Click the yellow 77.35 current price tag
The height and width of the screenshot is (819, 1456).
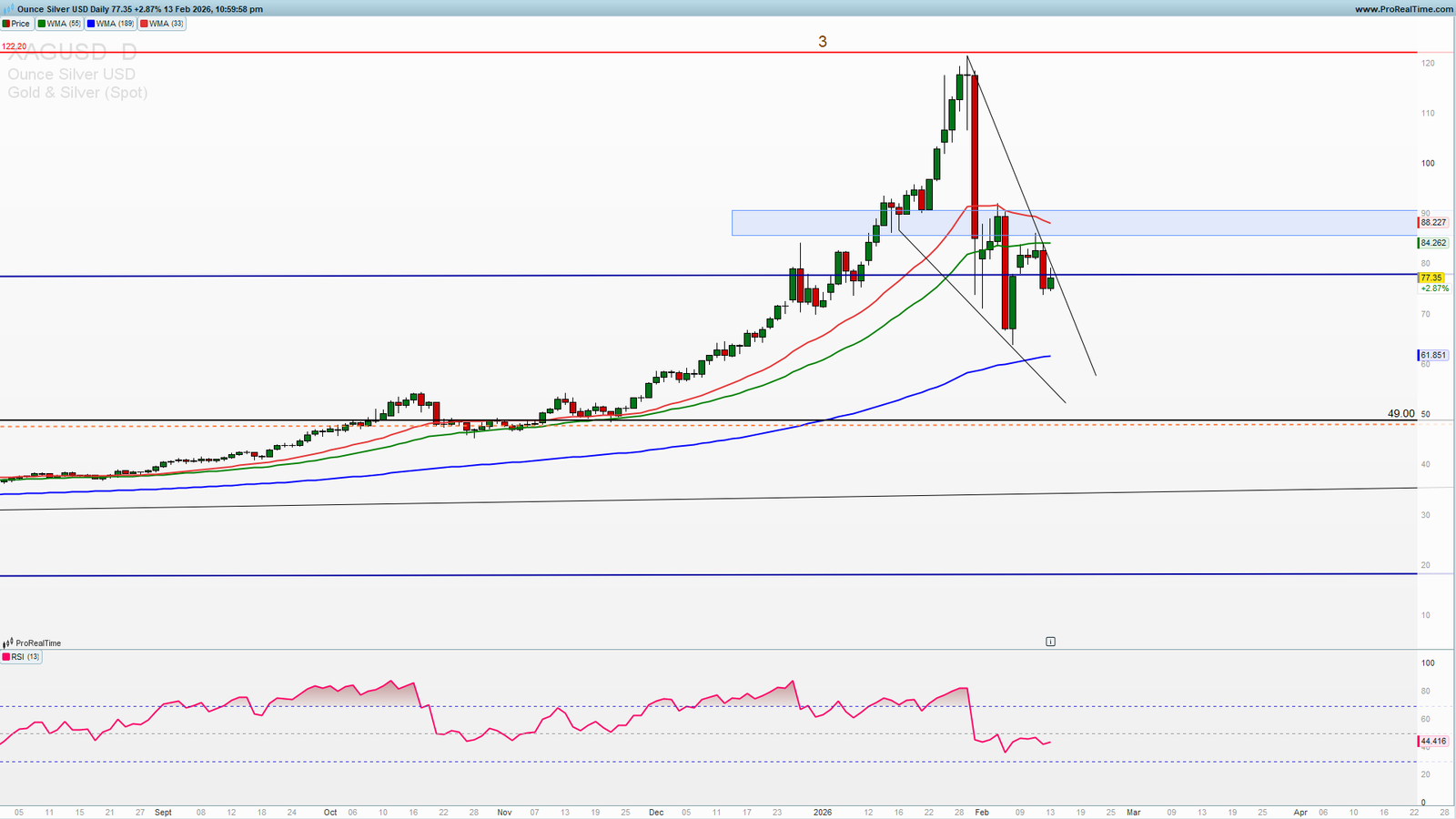pos(1431,278)
